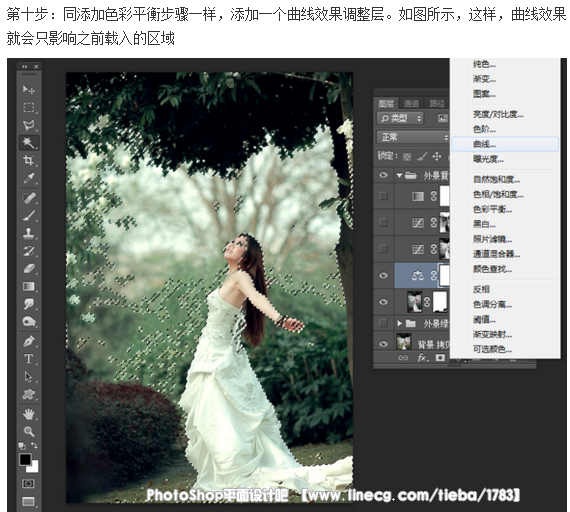Switch to the 图层 tab
570x512 pixels.
(386, 104)
